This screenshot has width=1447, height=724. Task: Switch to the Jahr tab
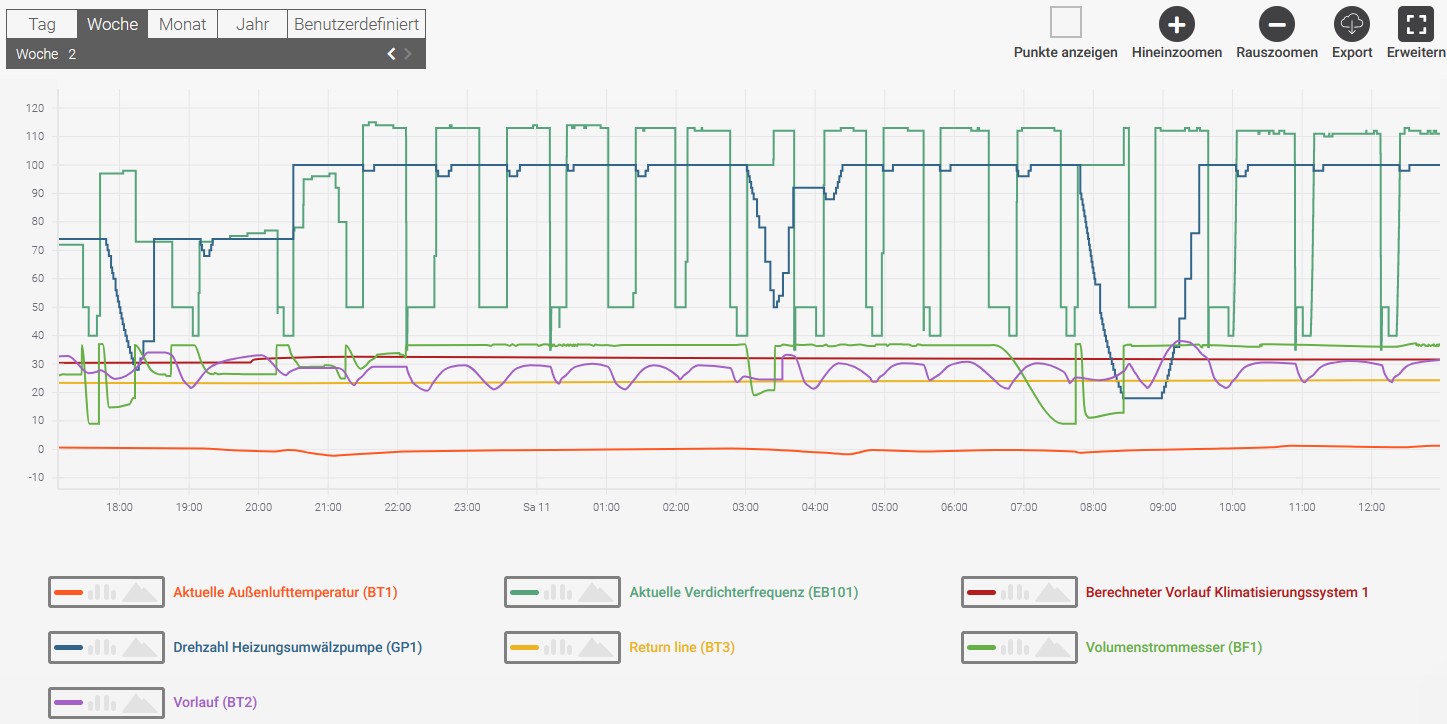click(x=252, y=24)
